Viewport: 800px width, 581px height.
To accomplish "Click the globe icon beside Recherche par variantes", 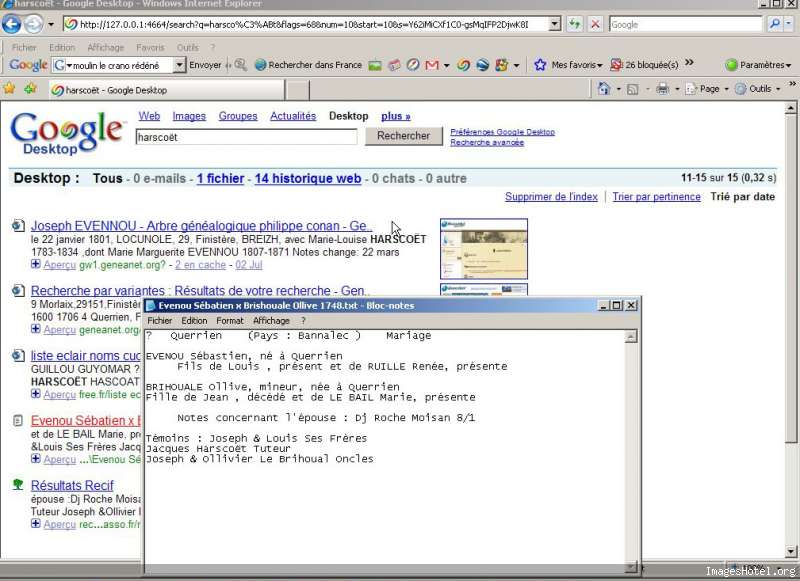I will [x=18, y=291].
